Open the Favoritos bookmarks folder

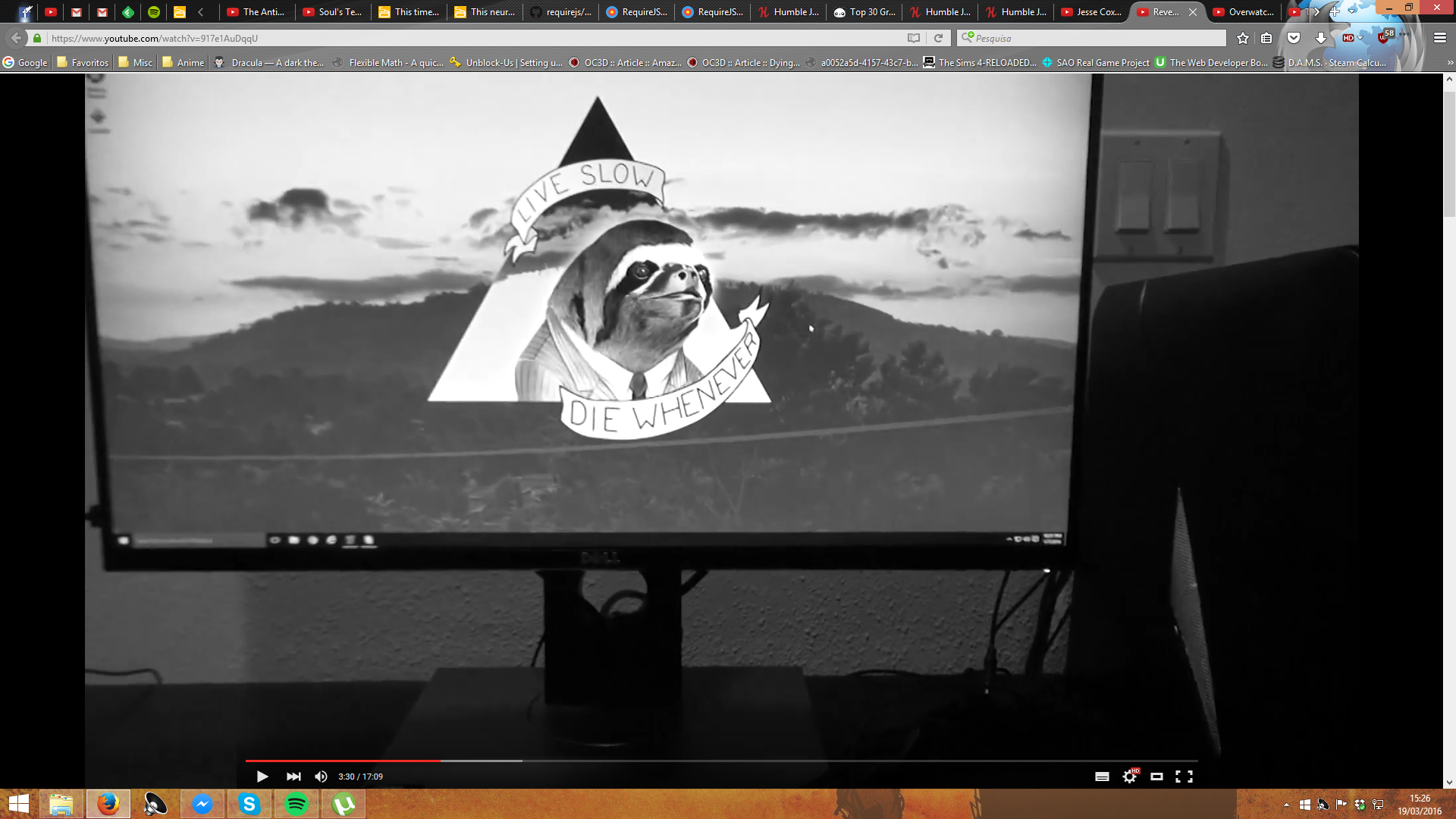[83, 63]
